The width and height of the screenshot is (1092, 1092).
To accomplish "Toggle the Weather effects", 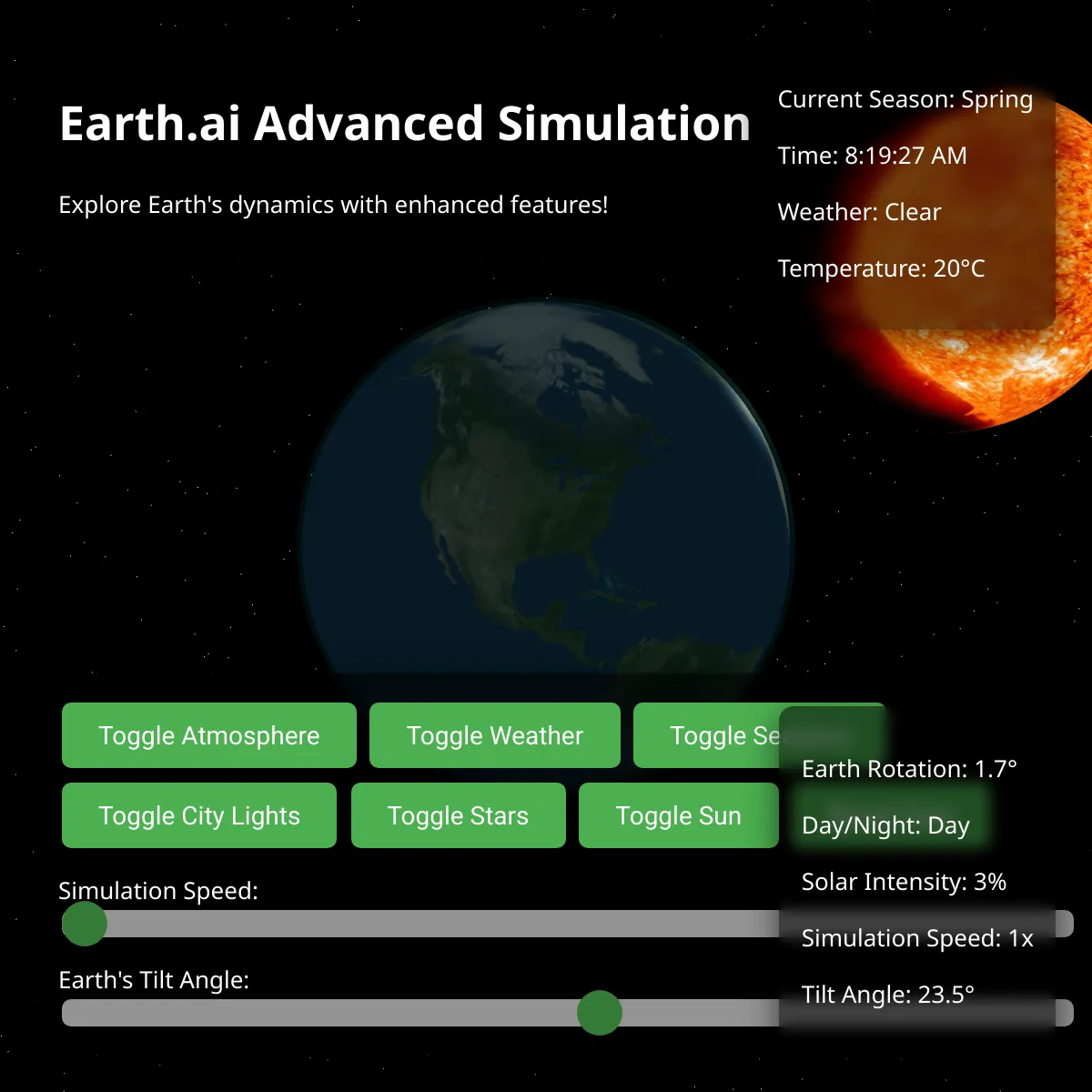I will pos(495,735).
